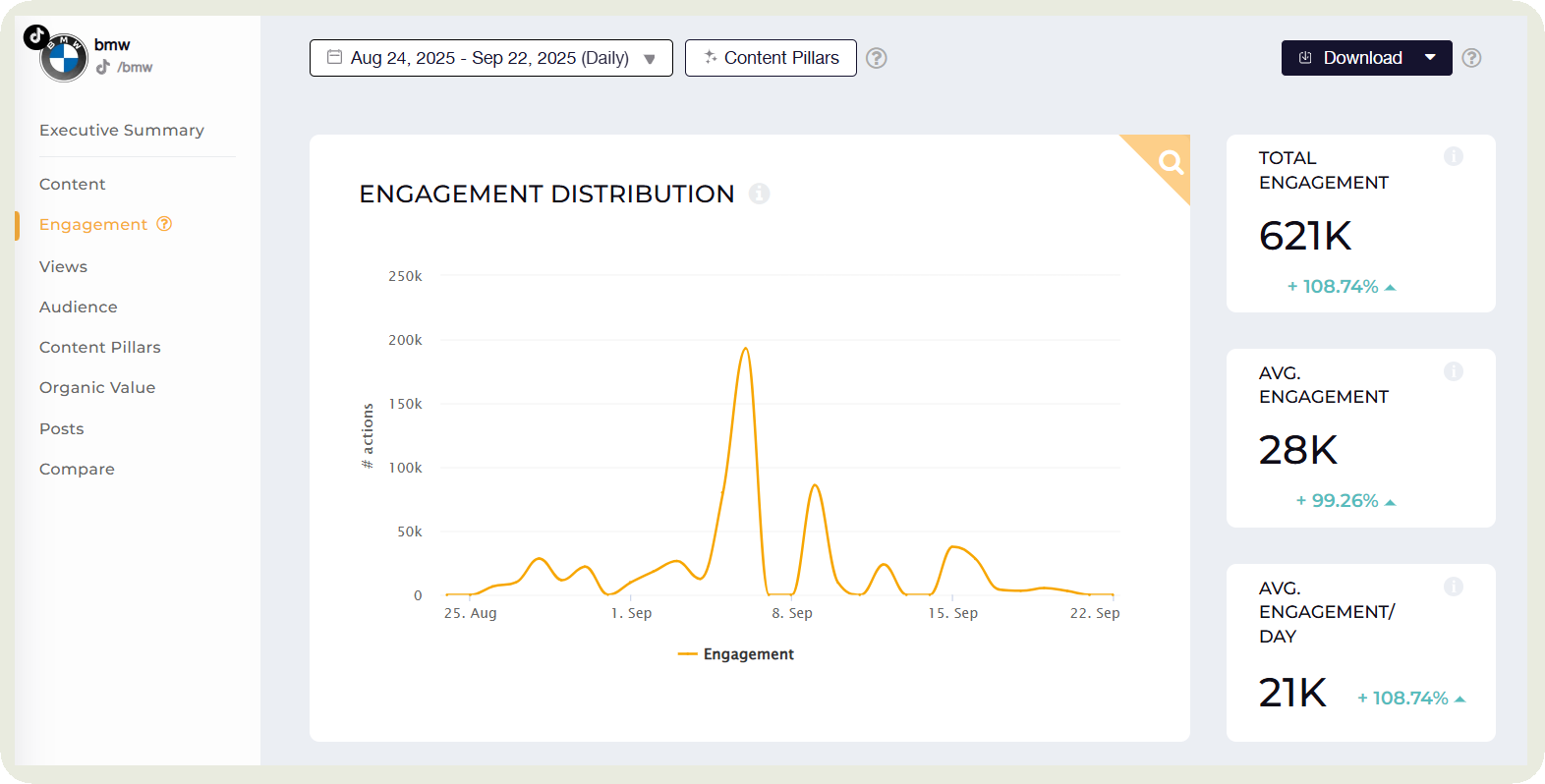Screen dimensions: 1545x784
Task: Open the date range dropdown
Action: tap(490, 58)
